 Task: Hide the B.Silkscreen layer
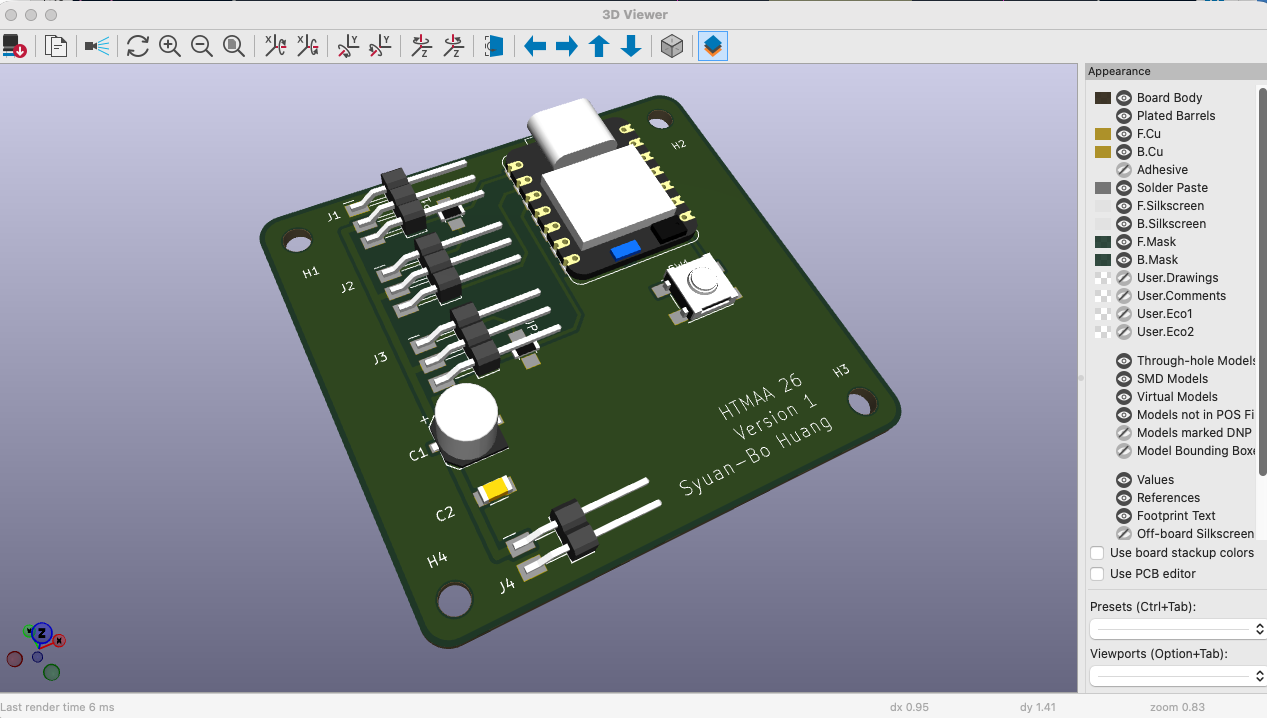click(x=1124, y=224)
